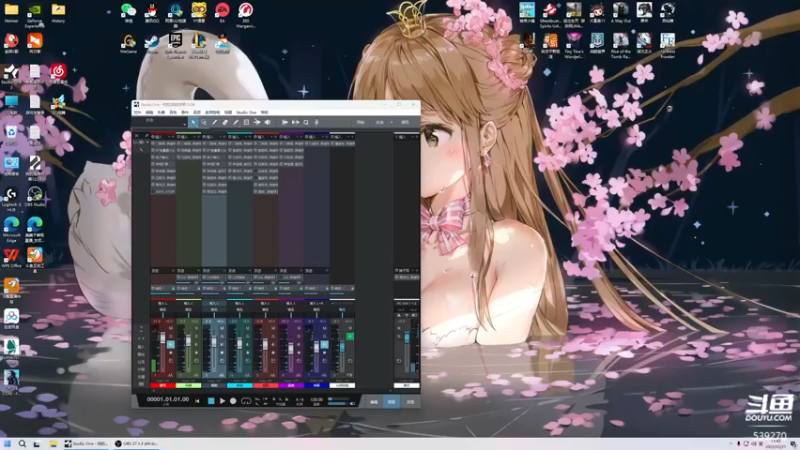Select the Eraser tool in Studio One toolbar
This screenshot has height=450, width=800.
[225, 122]
